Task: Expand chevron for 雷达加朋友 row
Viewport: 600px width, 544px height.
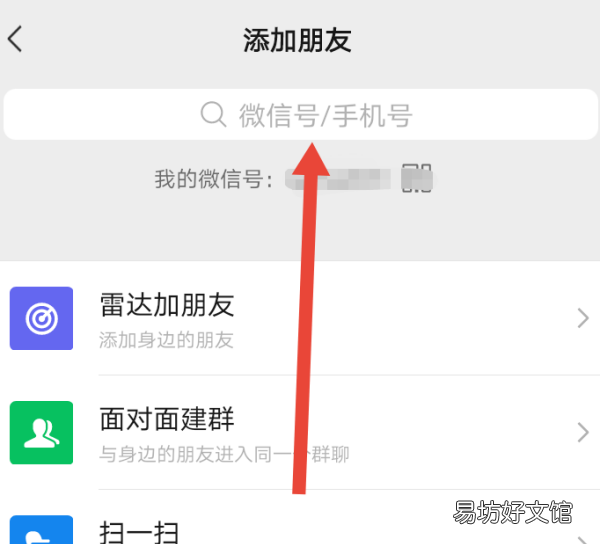Action: (583, 318)
